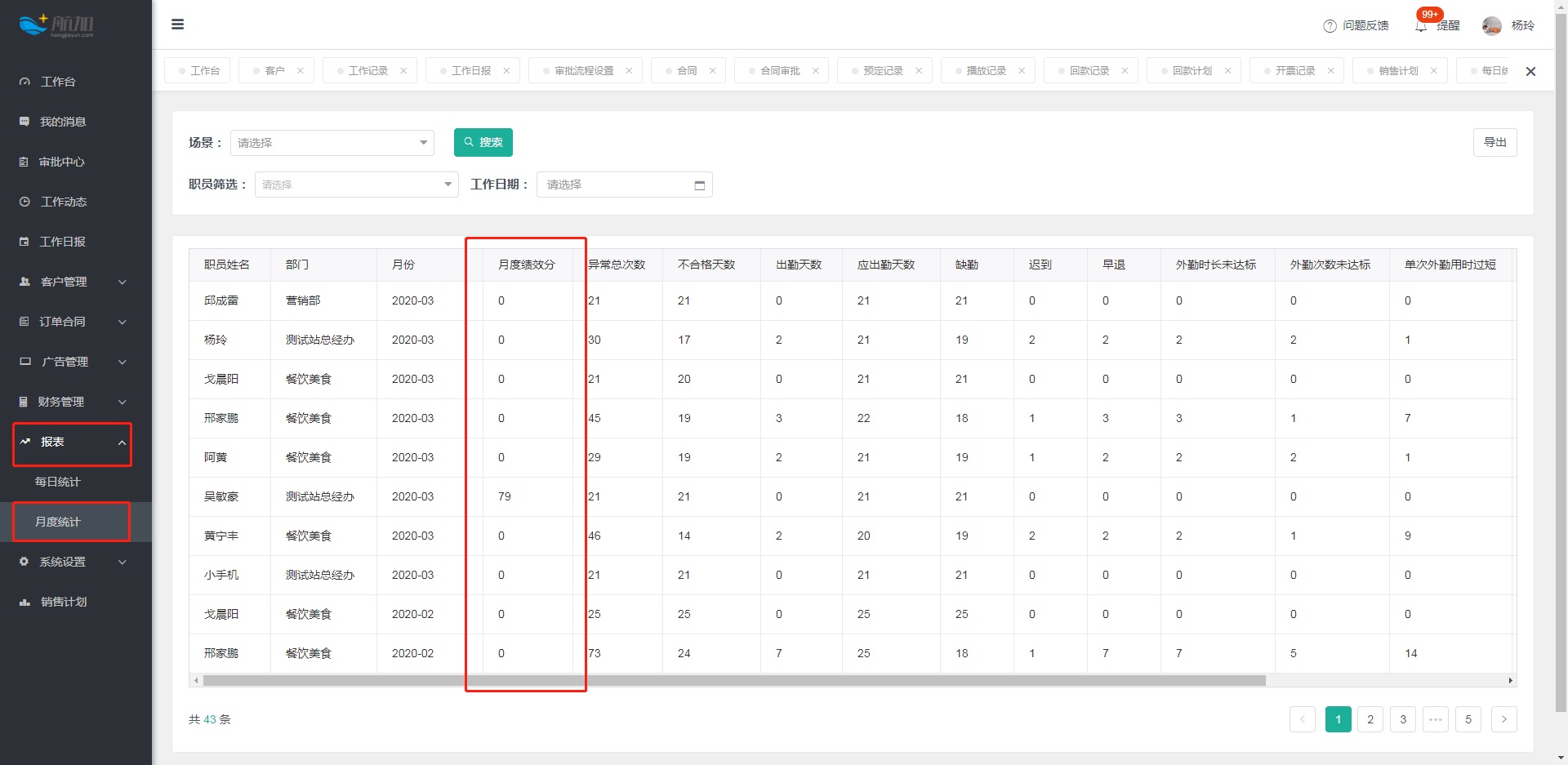
Task: Expand the 订单合同 menu chevron
Action: click(122, 322)
